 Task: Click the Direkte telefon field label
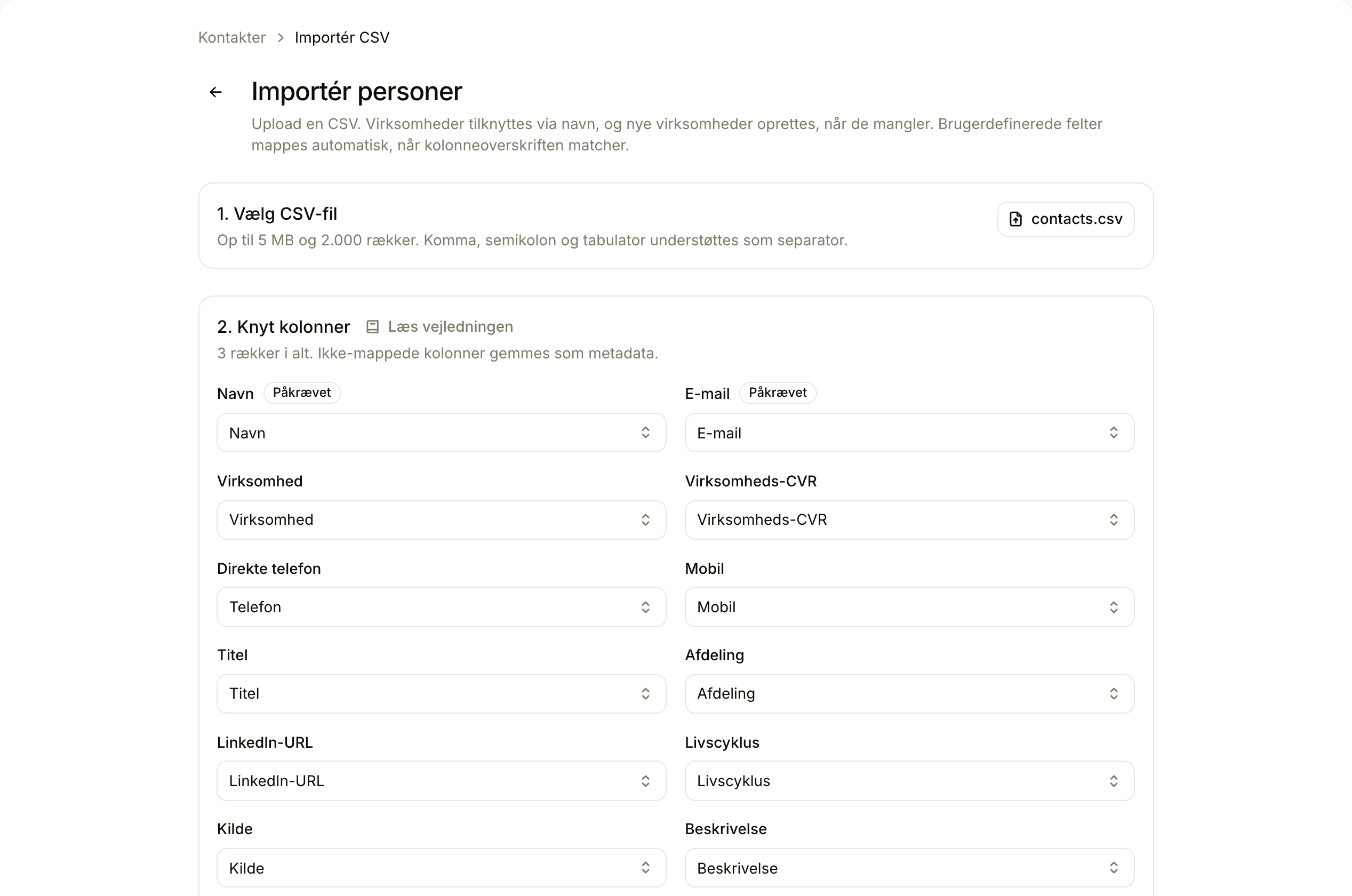click(x=269, y=569)
